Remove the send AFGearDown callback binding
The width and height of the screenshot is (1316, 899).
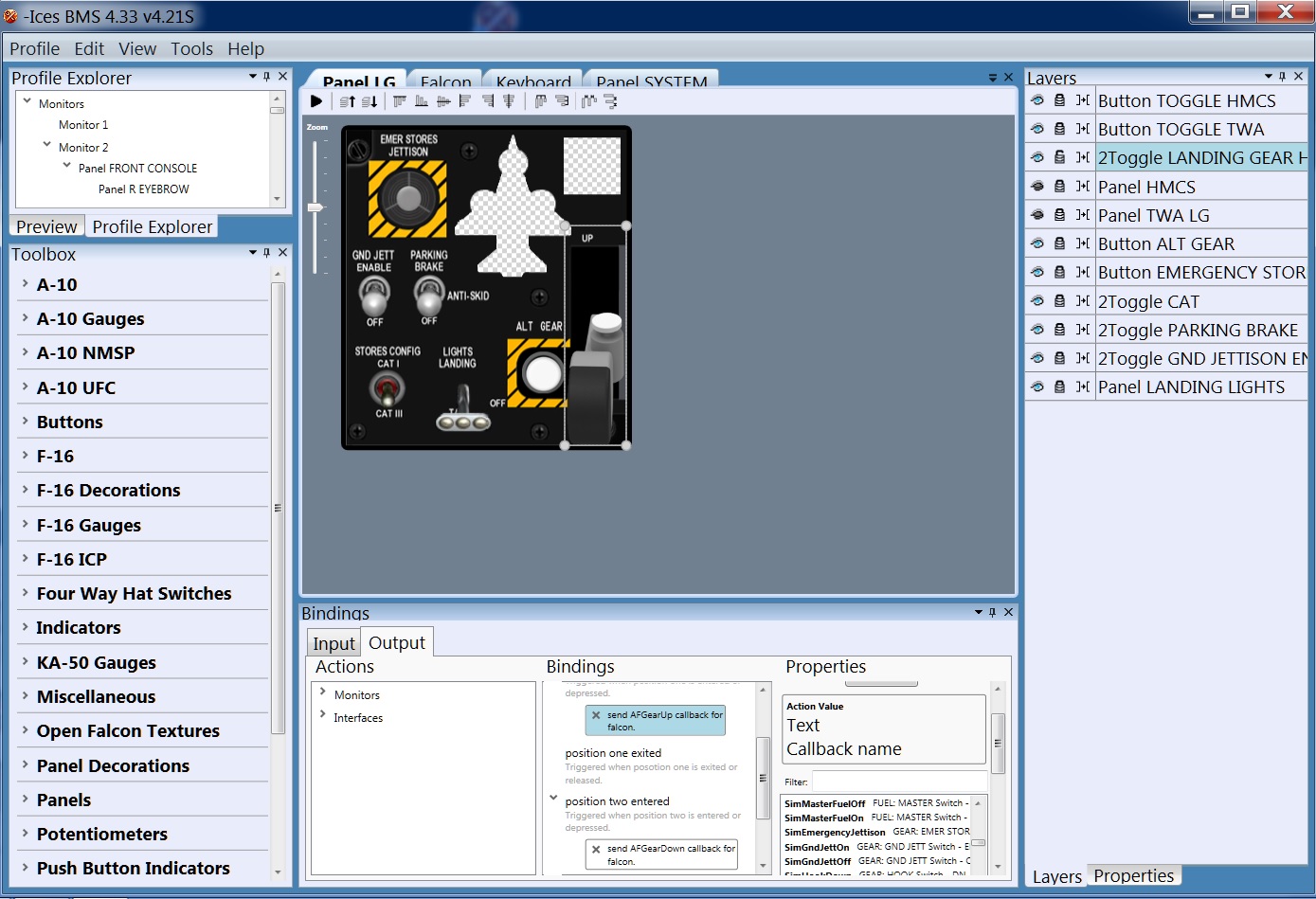(x=596, y=849)
